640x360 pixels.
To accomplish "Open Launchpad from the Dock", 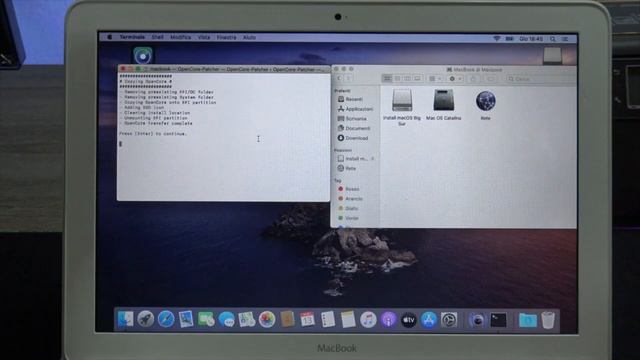I will pos(145,319).
